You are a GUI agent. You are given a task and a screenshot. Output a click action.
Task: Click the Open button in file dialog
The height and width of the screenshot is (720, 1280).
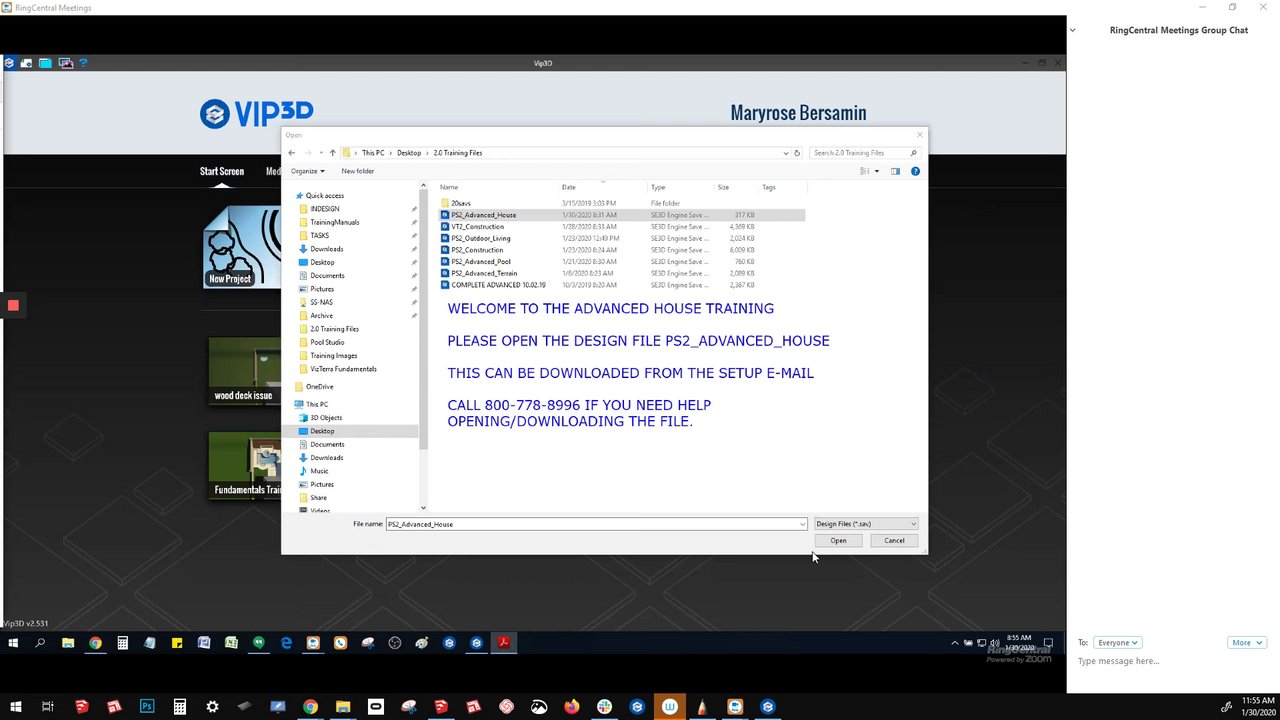[838, 541]
